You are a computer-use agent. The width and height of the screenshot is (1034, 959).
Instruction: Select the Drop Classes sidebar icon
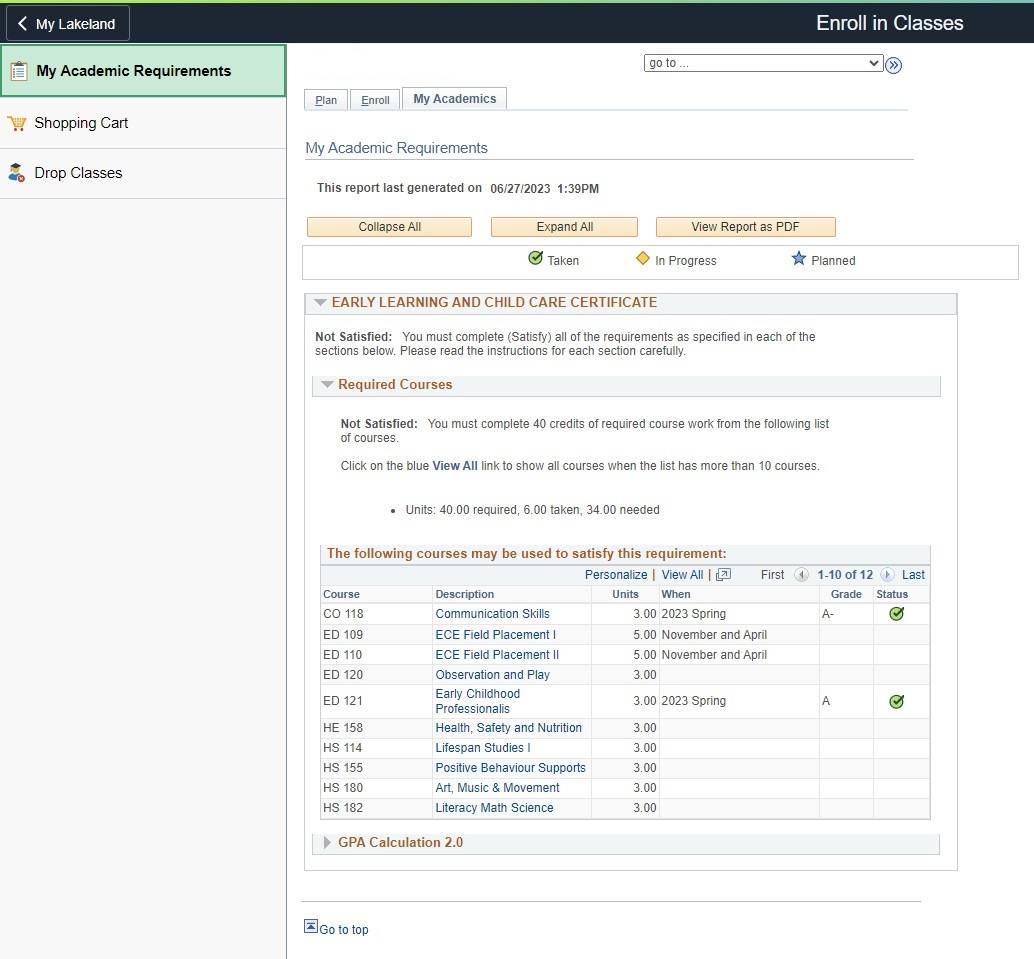(x=18, y=172)
